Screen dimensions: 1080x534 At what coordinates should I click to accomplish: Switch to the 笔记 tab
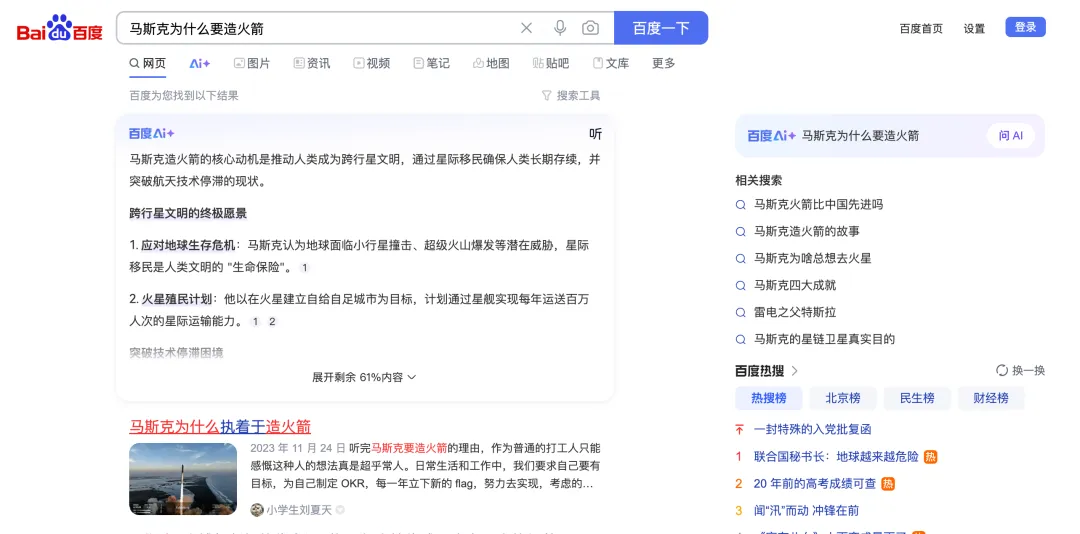tap(431, 63)
